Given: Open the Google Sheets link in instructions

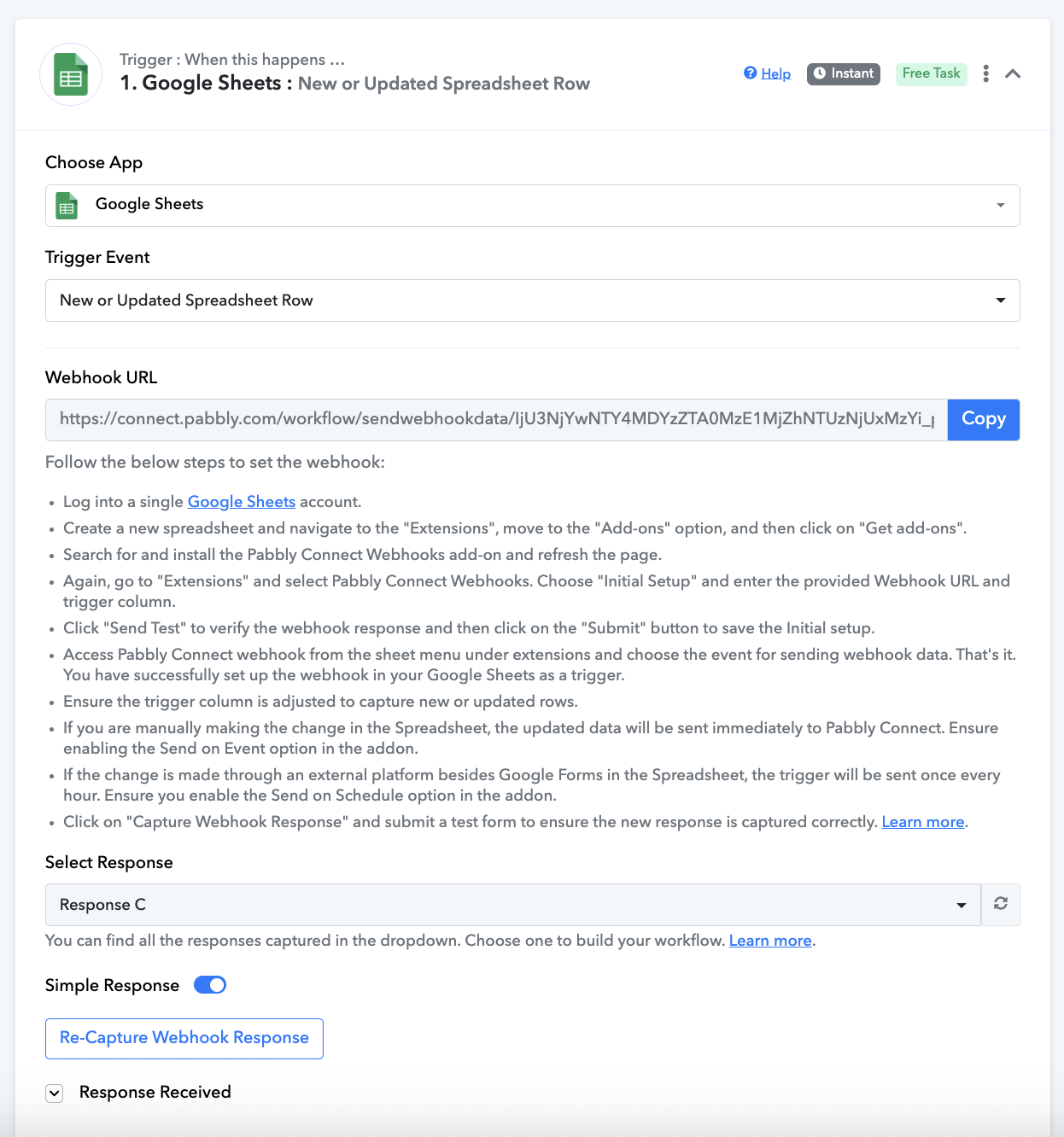Looking at the screenshot, I should [x=242, y=502].
